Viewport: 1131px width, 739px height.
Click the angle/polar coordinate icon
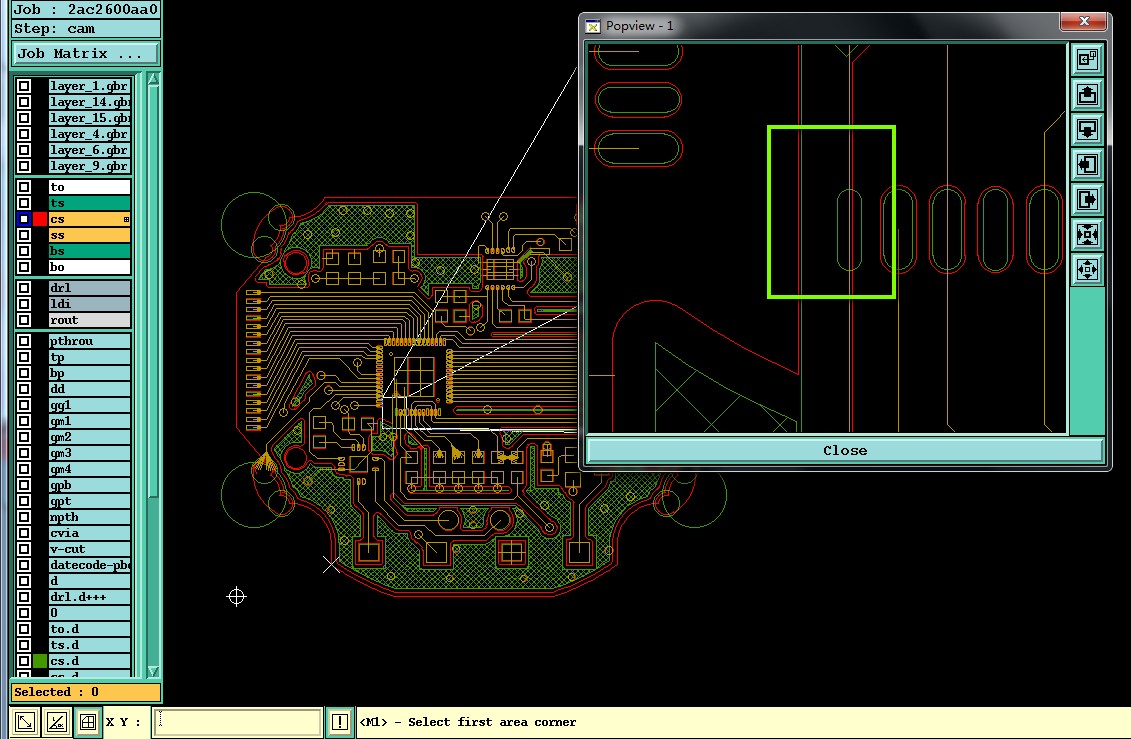[x=57, y=722]
